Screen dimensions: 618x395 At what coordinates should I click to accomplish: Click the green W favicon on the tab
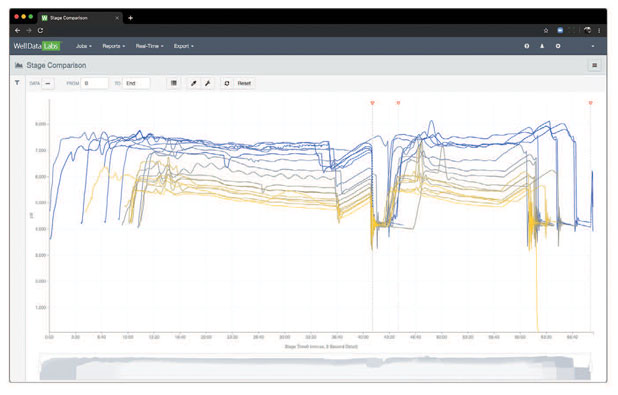pos(45,18)
